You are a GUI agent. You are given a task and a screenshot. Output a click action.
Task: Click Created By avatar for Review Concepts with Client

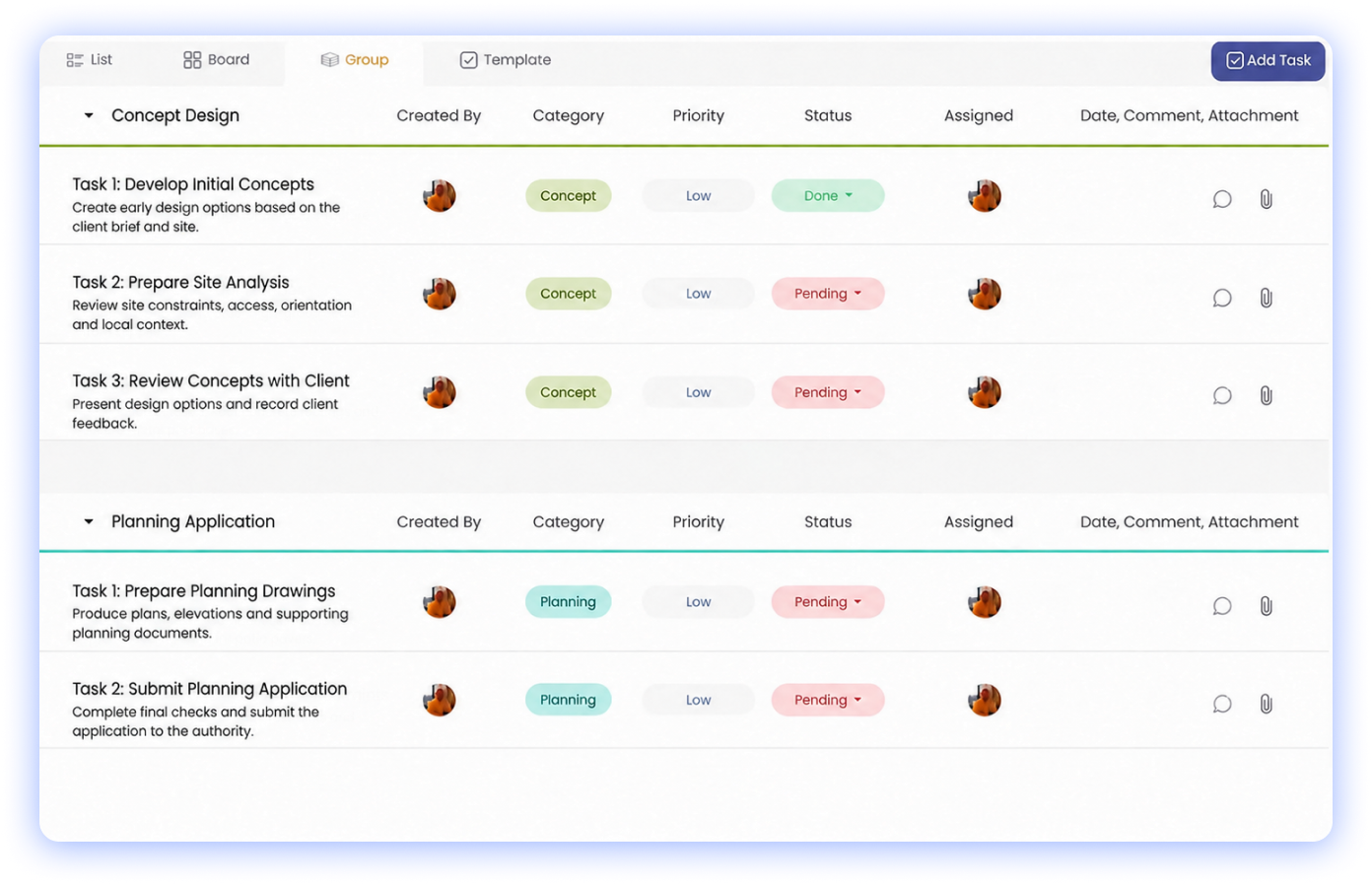(440, 392)
